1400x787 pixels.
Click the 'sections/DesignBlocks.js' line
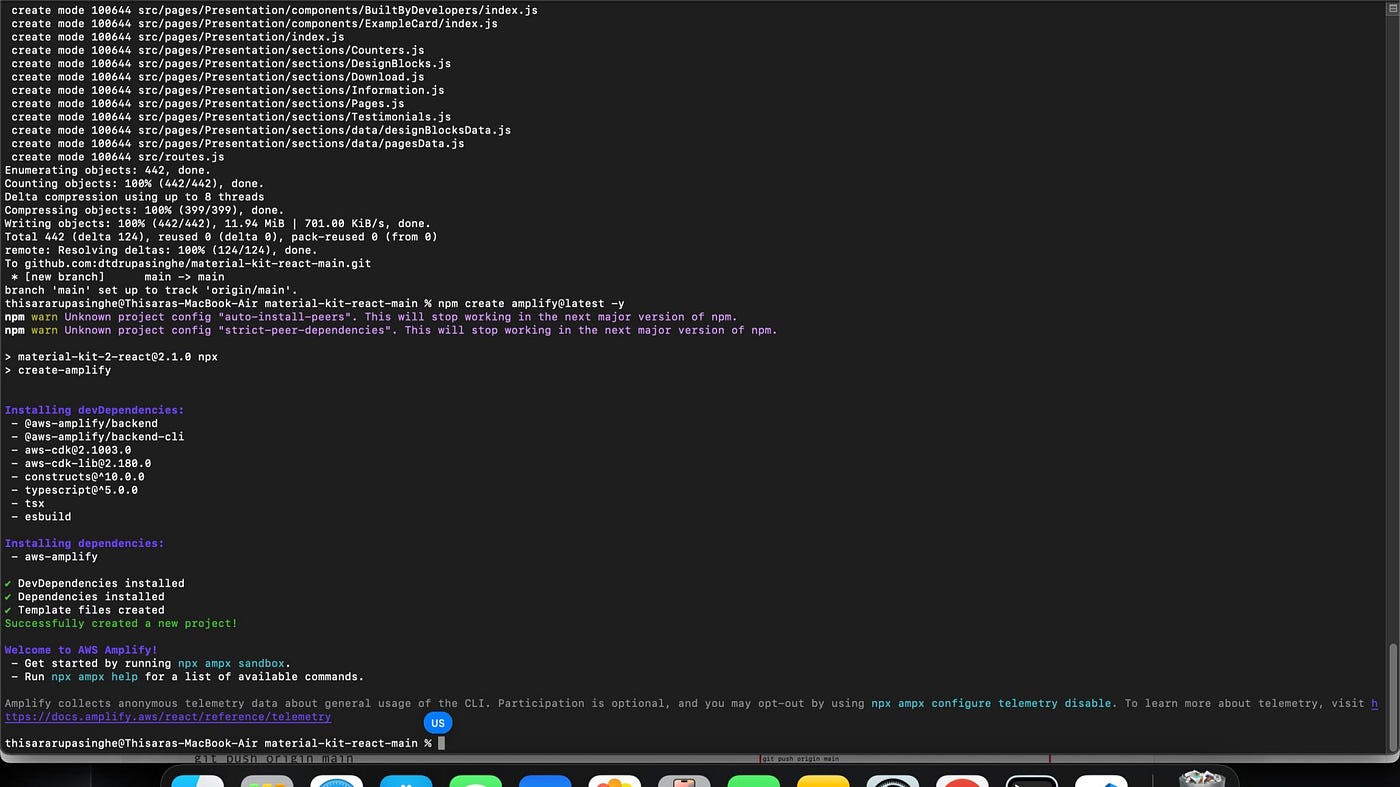pos(231,63)
